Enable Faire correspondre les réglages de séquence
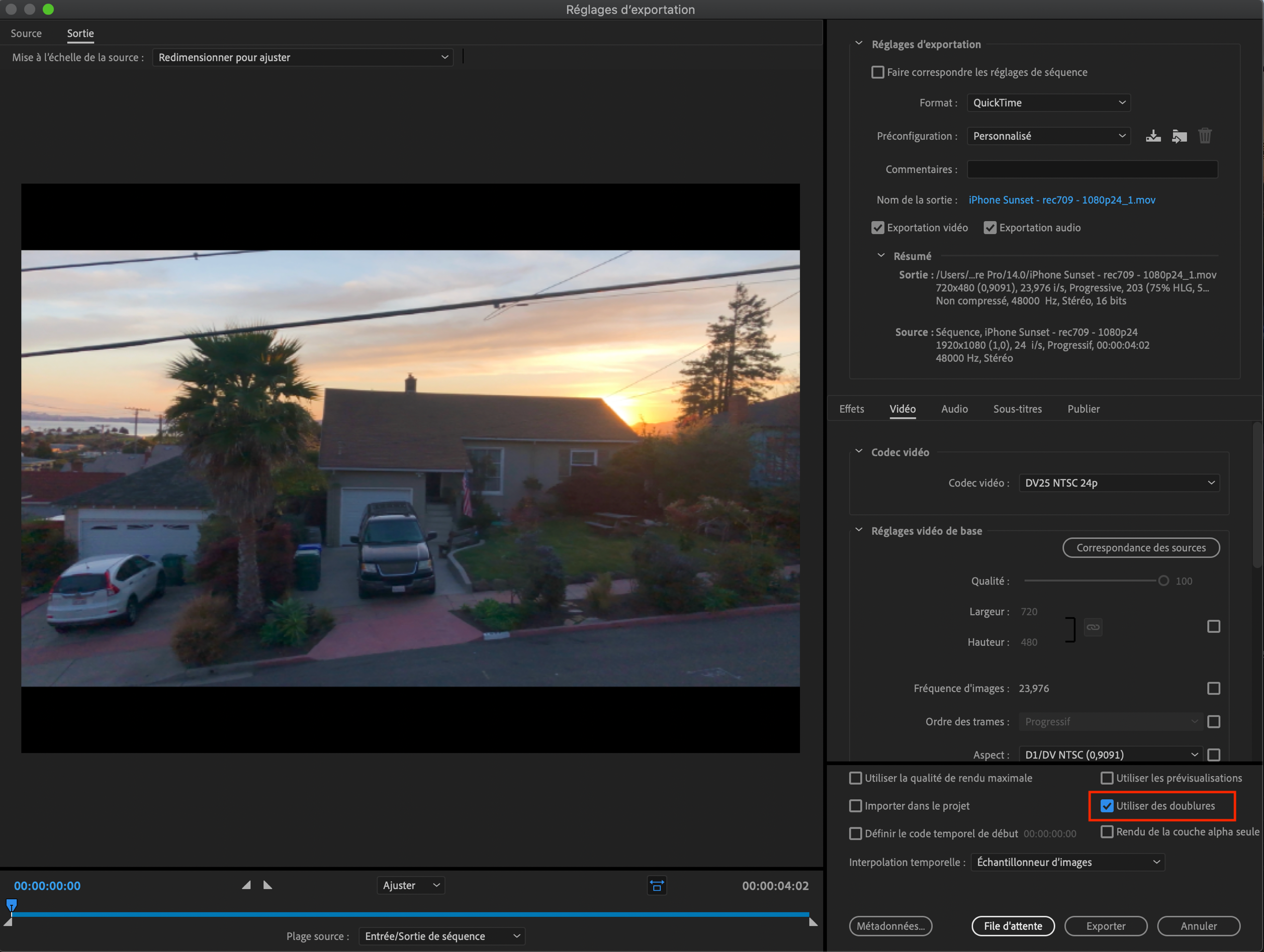Screen dimensions: 1264x952 coord(878,72)
